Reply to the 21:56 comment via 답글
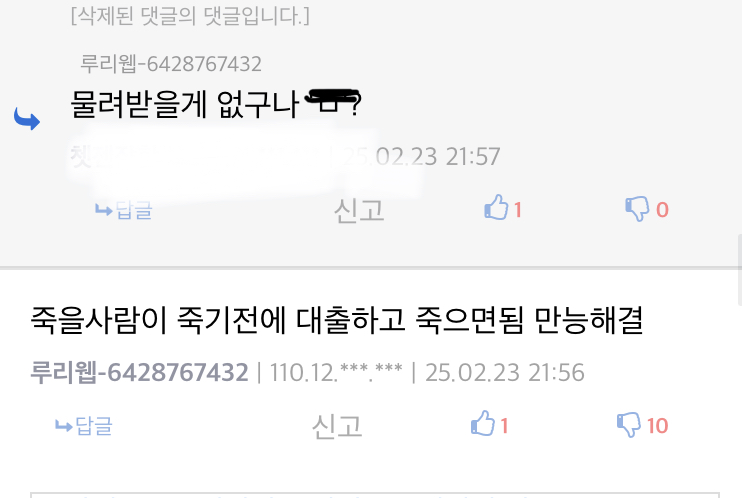The height and width of the screenshot is (498, 742). (84, 426)
